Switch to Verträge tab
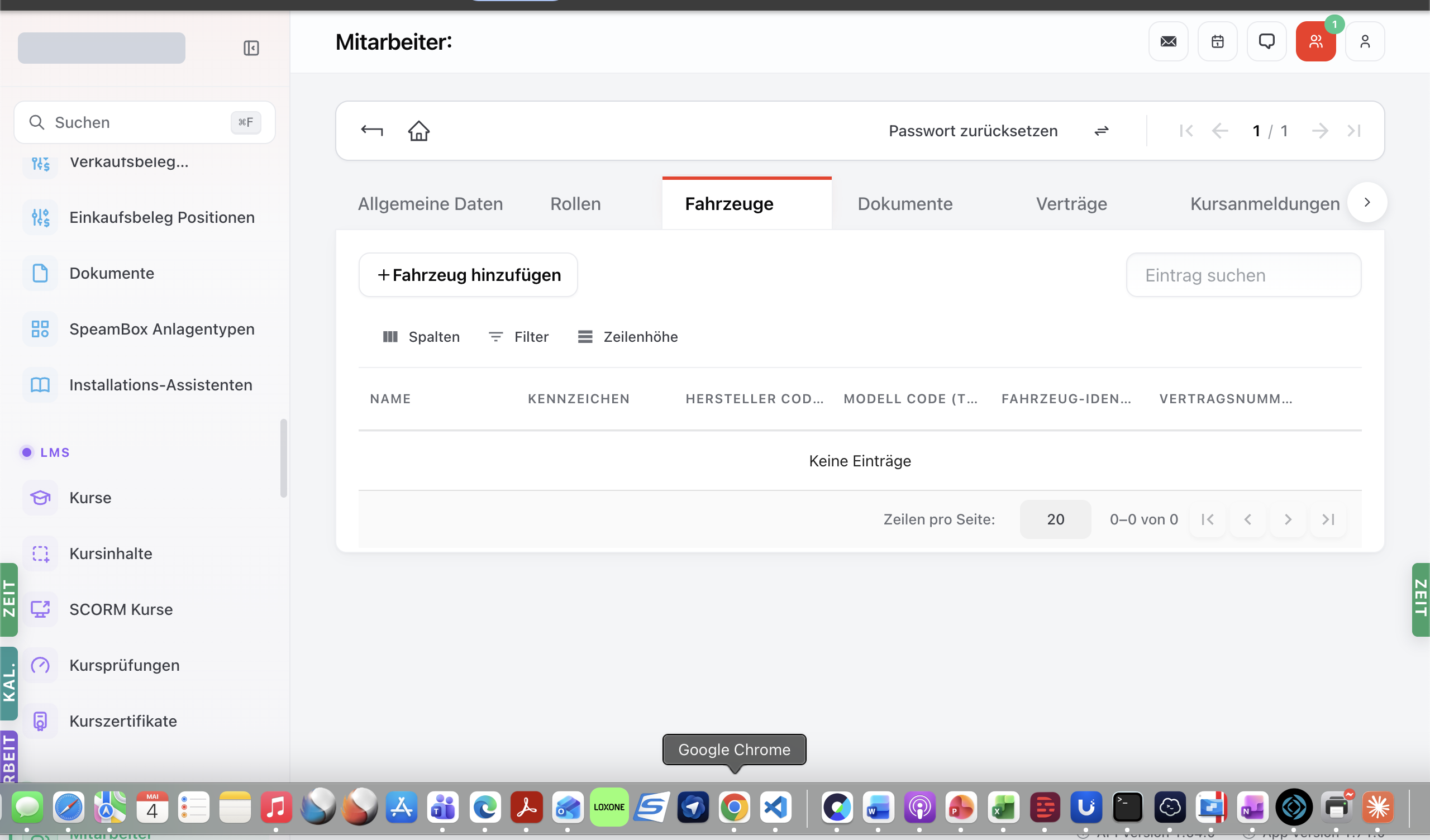This screenshot has height=840, width=1430. (1071, 204)
